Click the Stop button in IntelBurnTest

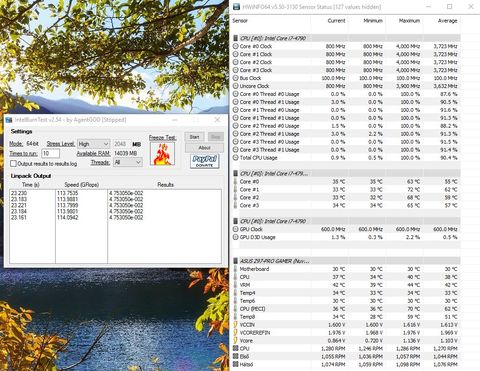215,137
